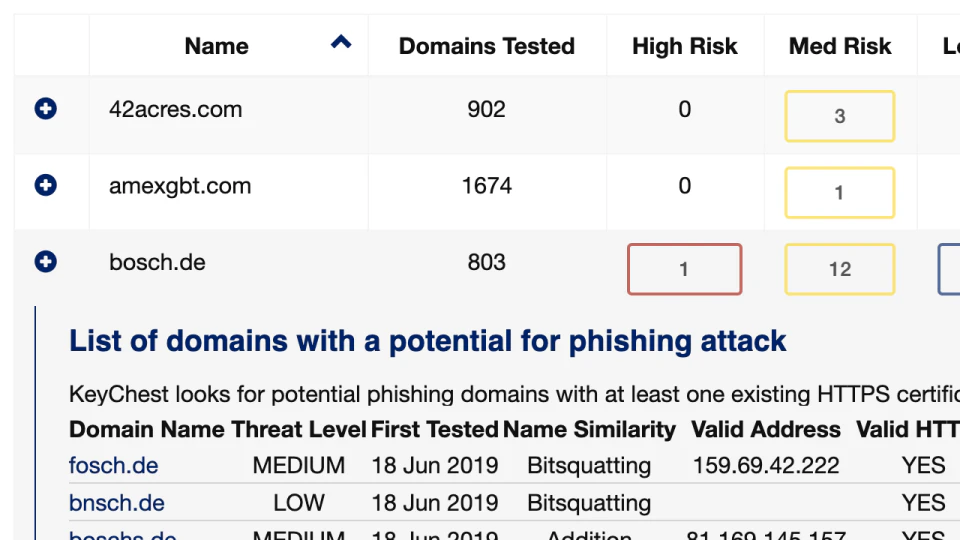
Task: Click the fosch.de IP address 159.69.42.222
Action: (x=766, y=466)
